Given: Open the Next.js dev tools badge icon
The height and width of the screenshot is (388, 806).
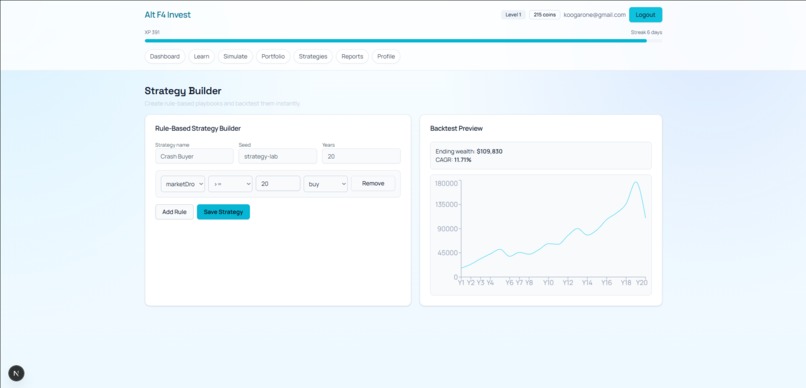Looking at the screenshot, I should 16,373.
